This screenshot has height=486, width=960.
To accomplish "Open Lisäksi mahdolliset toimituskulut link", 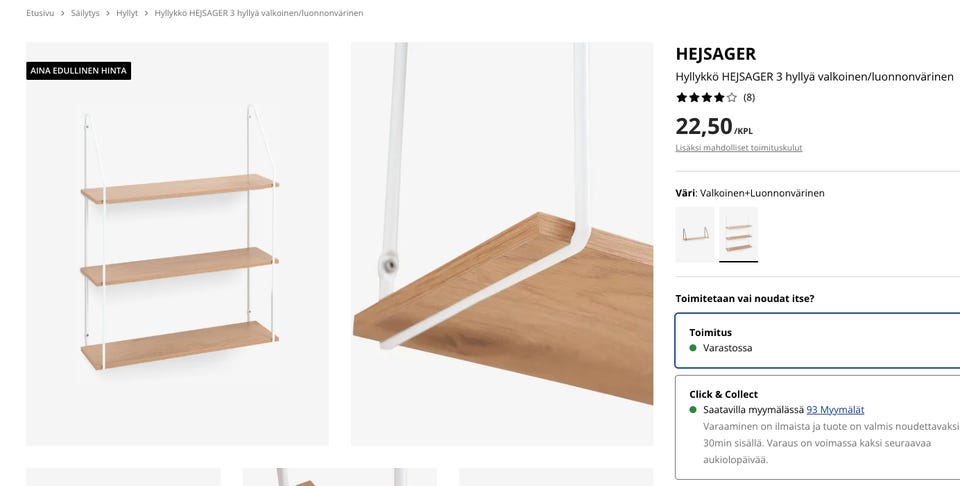I will [x=739, y=148].
